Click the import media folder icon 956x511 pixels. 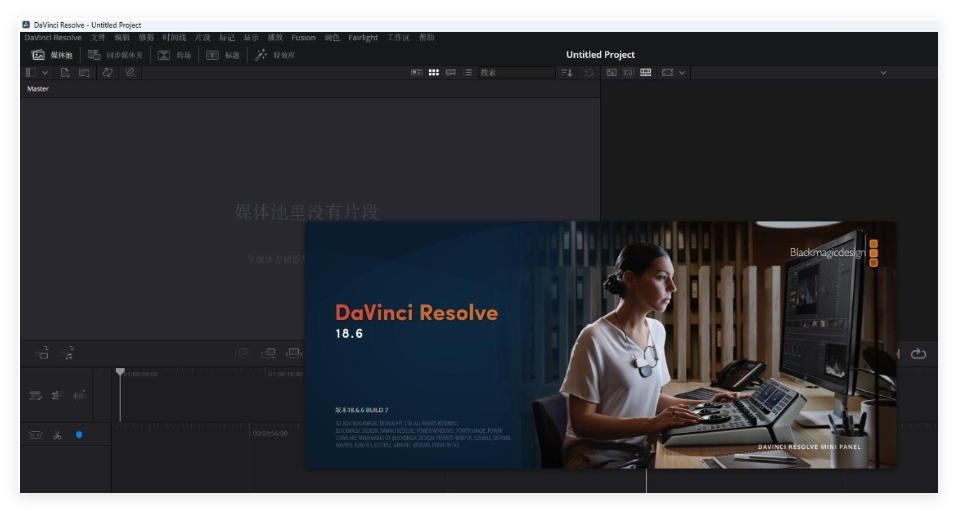(x=84, y=73)
